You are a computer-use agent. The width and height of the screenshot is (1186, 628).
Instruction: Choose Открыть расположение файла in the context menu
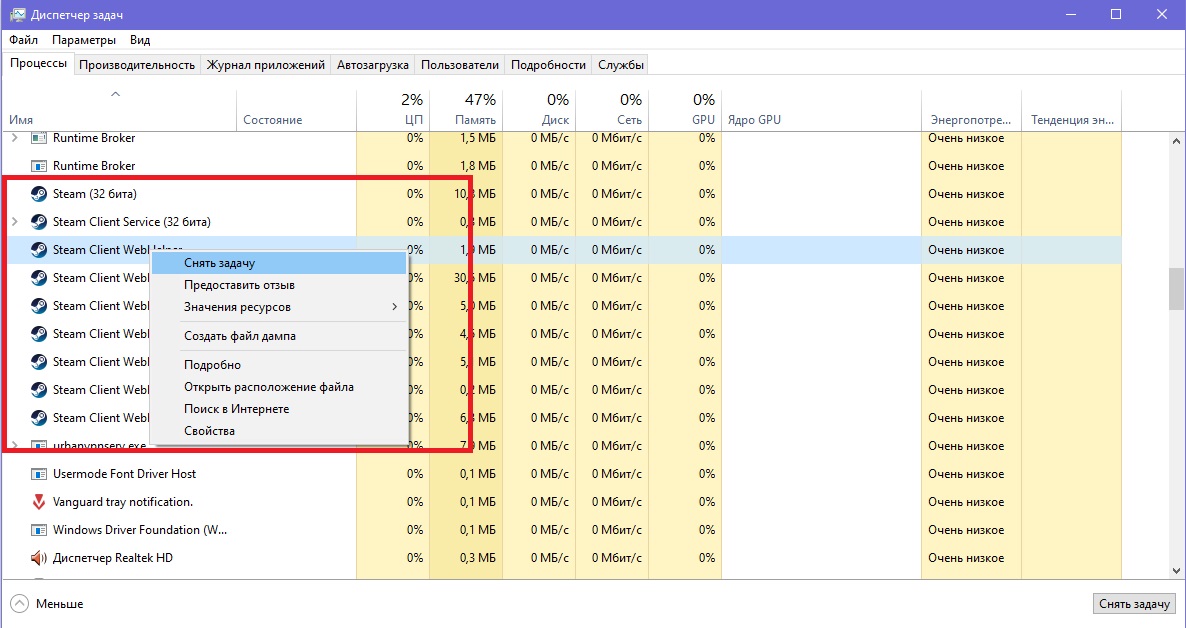point(279,387)
